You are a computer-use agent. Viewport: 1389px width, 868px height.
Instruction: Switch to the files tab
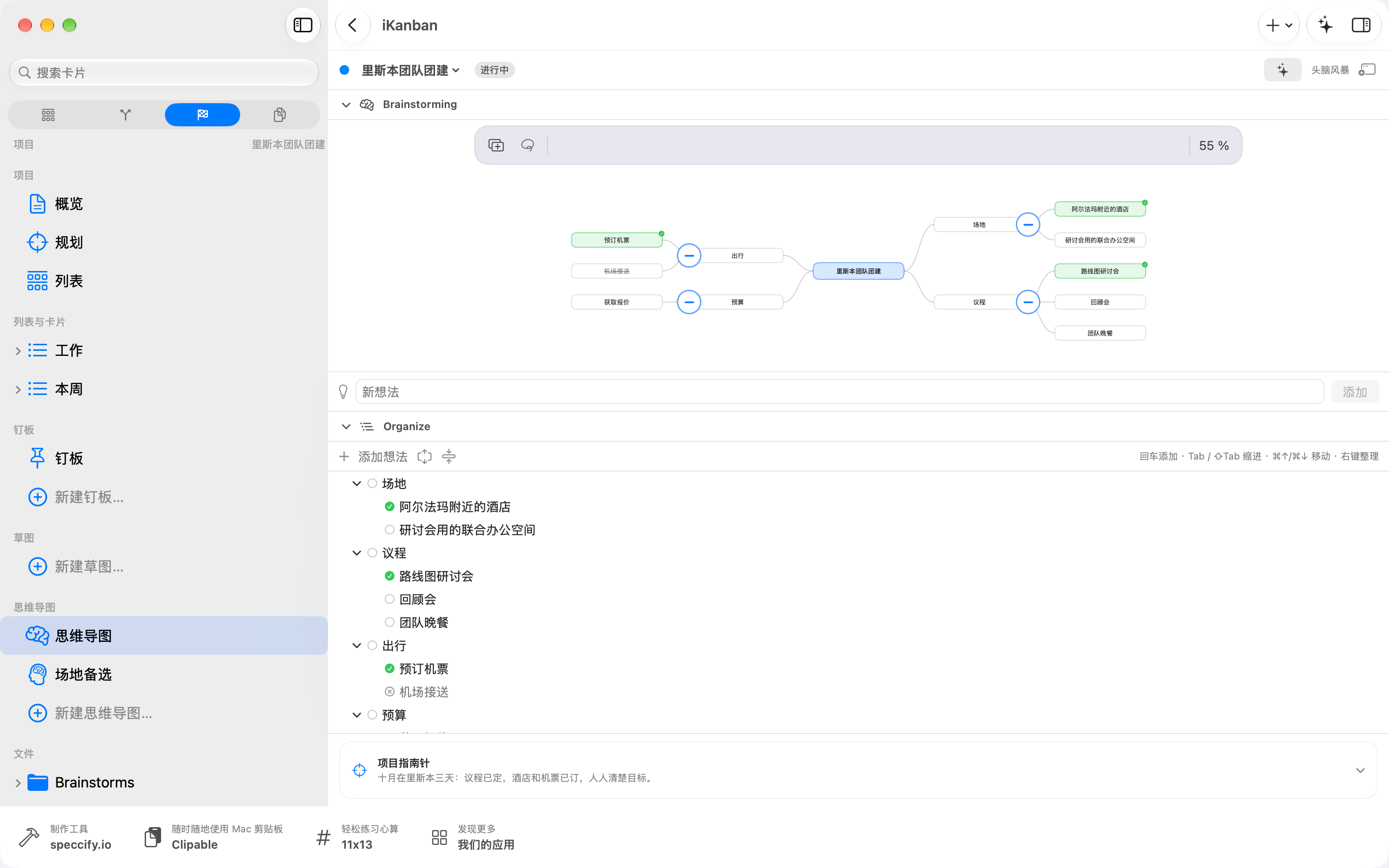coord(280,115)
